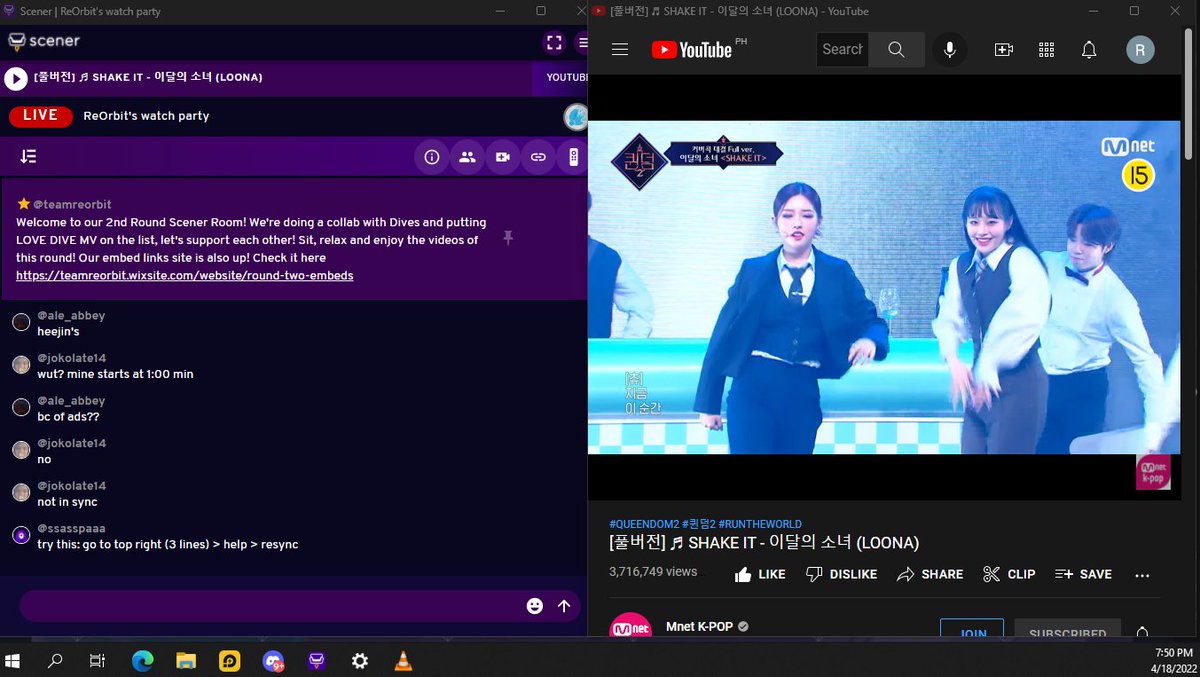The width and height of the screenshot is (1200, 677).
Task: Click the play button beside SHAKE IT title
Action: click(15, 78)
